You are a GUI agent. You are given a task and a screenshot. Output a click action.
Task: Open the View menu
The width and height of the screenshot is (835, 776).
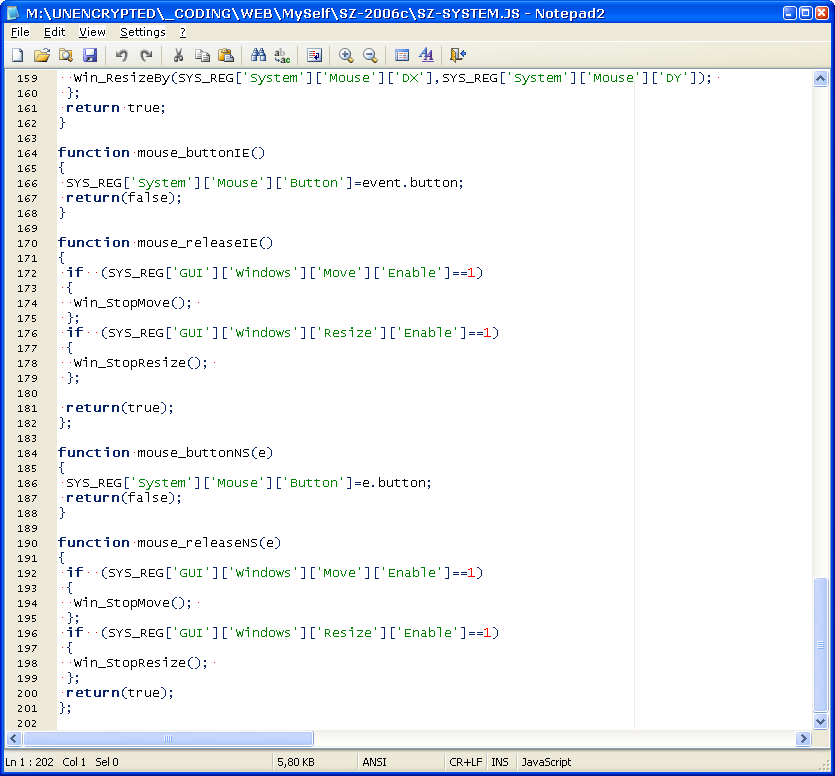tap(92, 32)
